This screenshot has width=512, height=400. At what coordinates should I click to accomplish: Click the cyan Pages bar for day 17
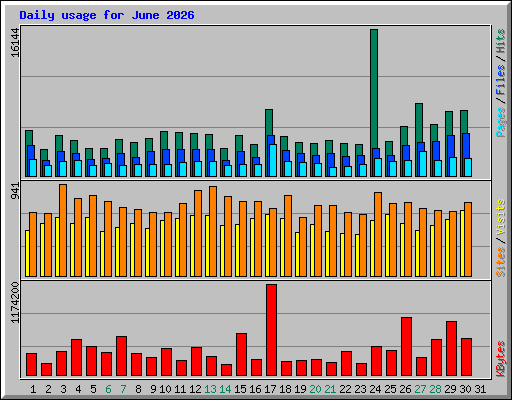tap(273, 160)
